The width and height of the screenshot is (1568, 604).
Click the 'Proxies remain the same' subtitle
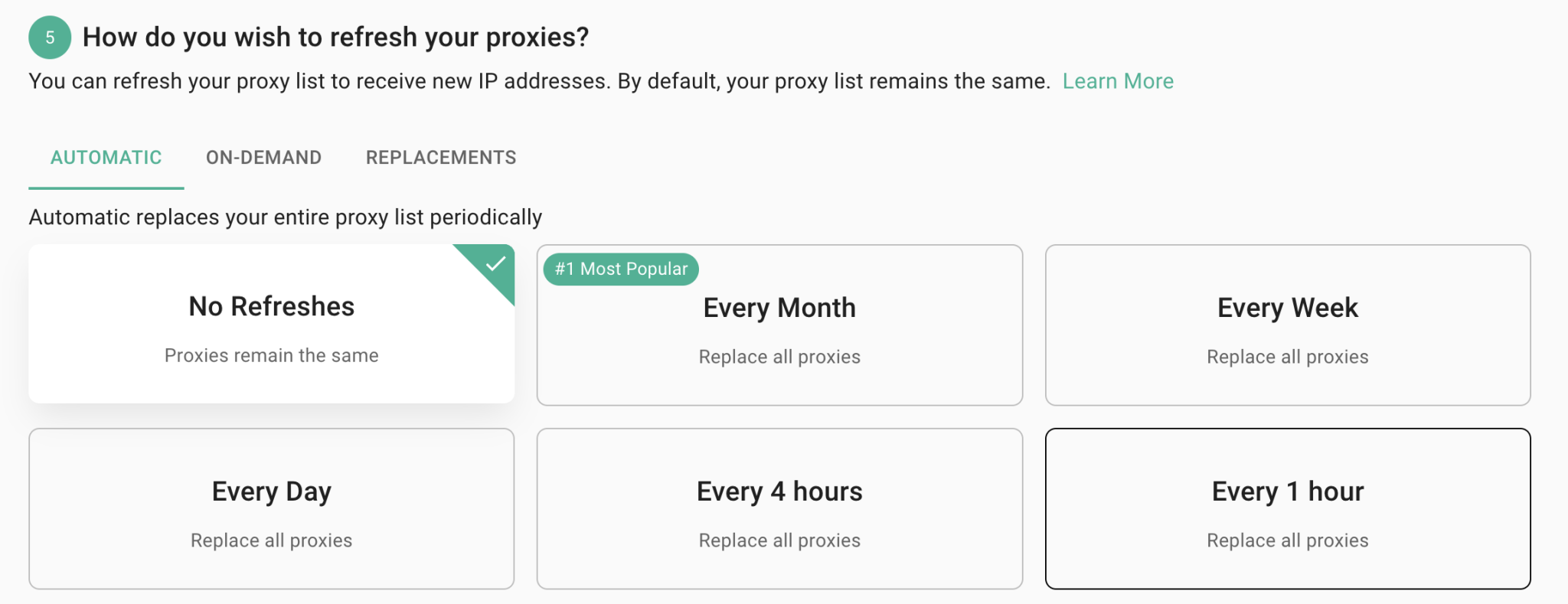(271, 355)
